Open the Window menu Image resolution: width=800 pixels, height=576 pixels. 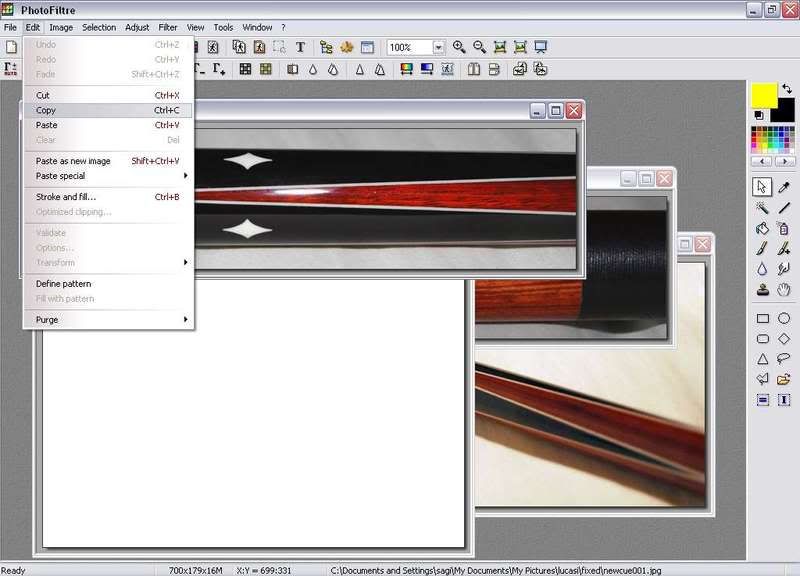257,28
